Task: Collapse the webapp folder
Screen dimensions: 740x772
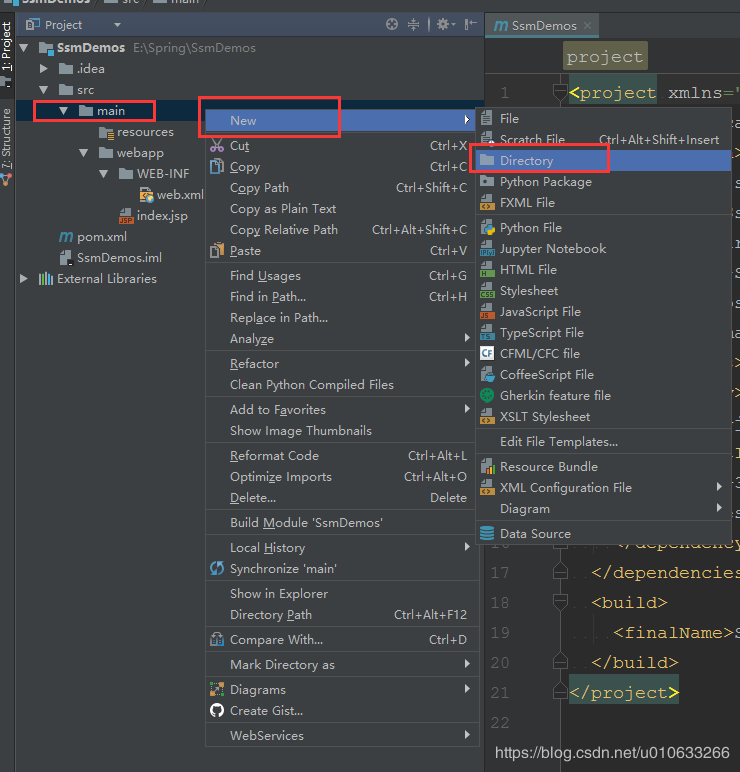Action: coord(84,153)
